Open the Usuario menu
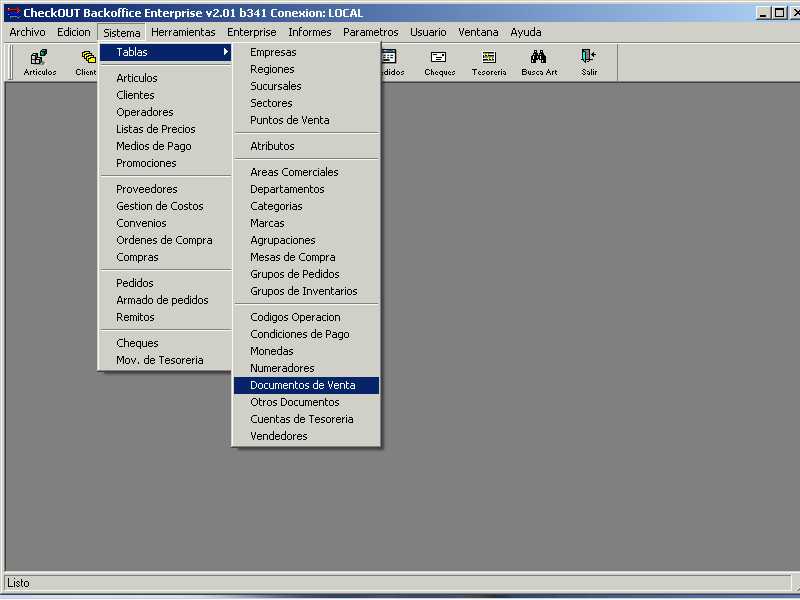800x600 pixels. point(428,32)
